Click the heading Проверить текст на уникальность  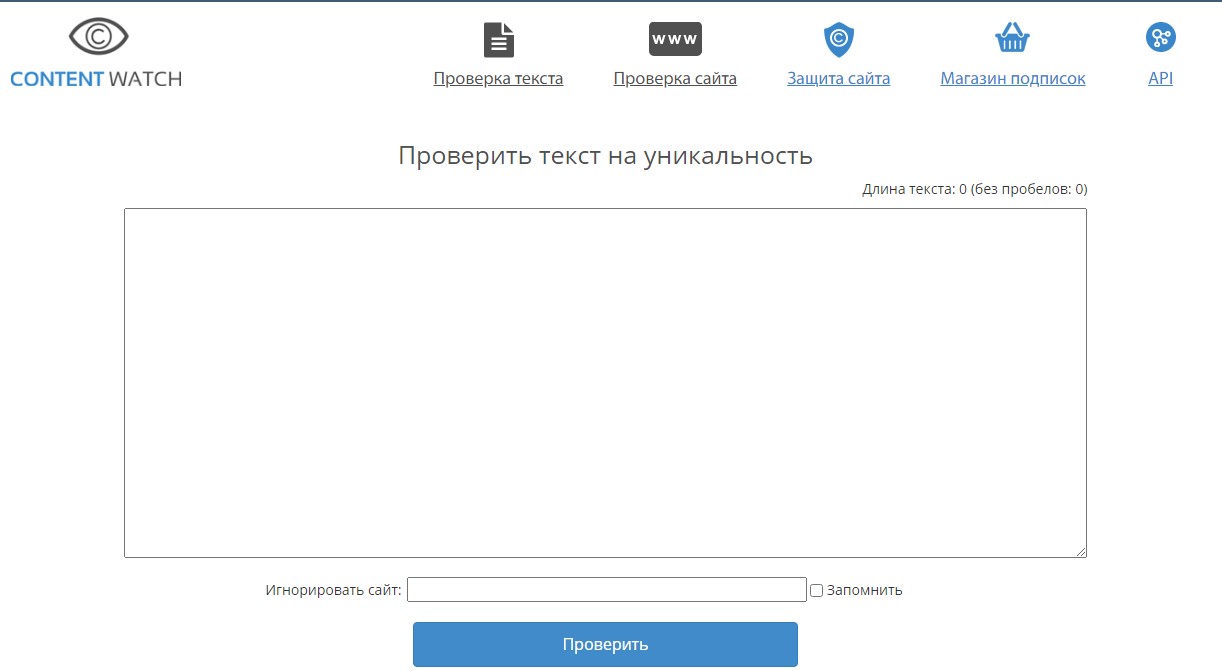coord(605,156)
